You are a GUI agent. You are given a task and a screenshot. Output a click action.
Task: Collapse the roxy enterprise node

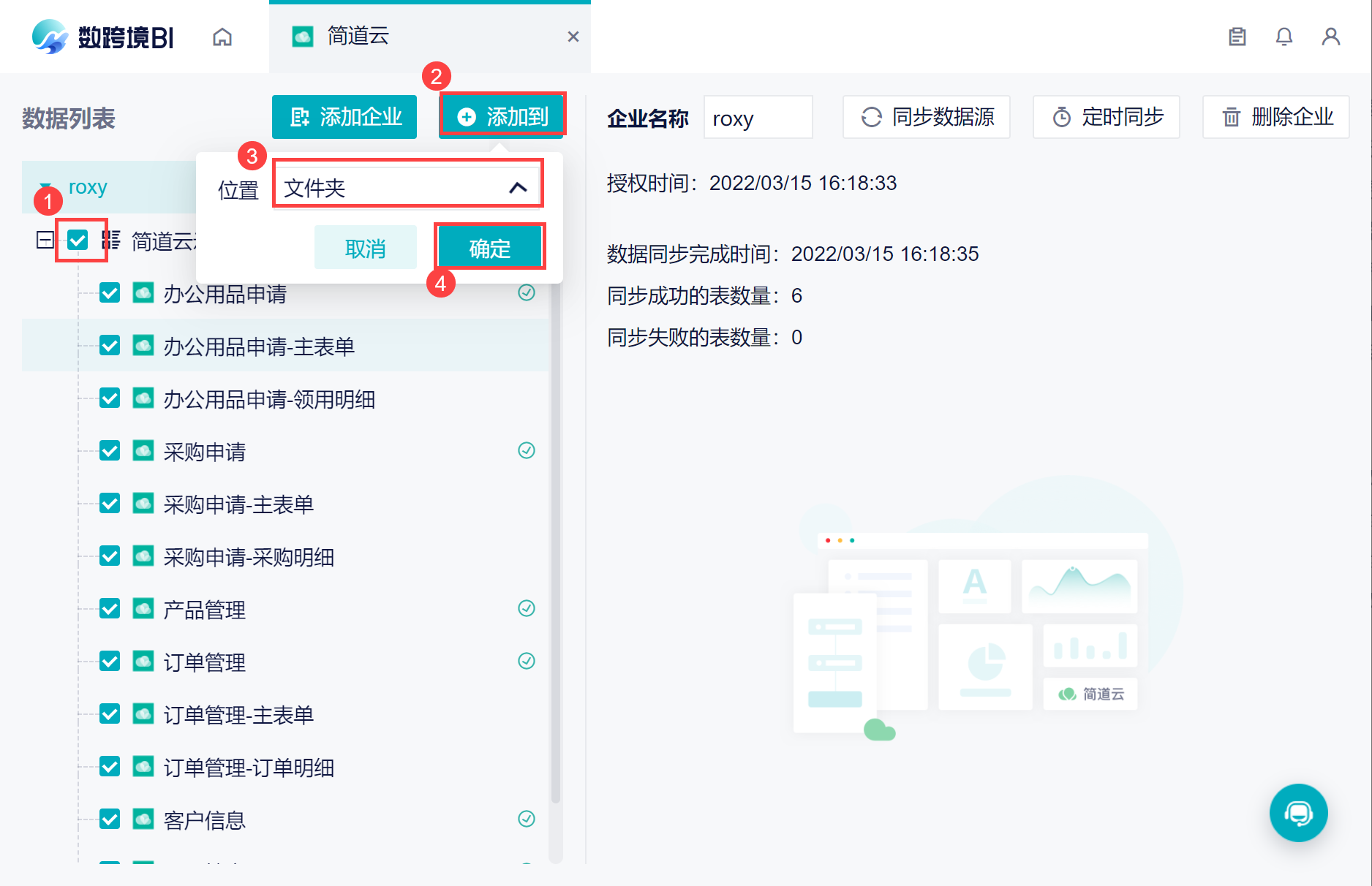point(45,187)
